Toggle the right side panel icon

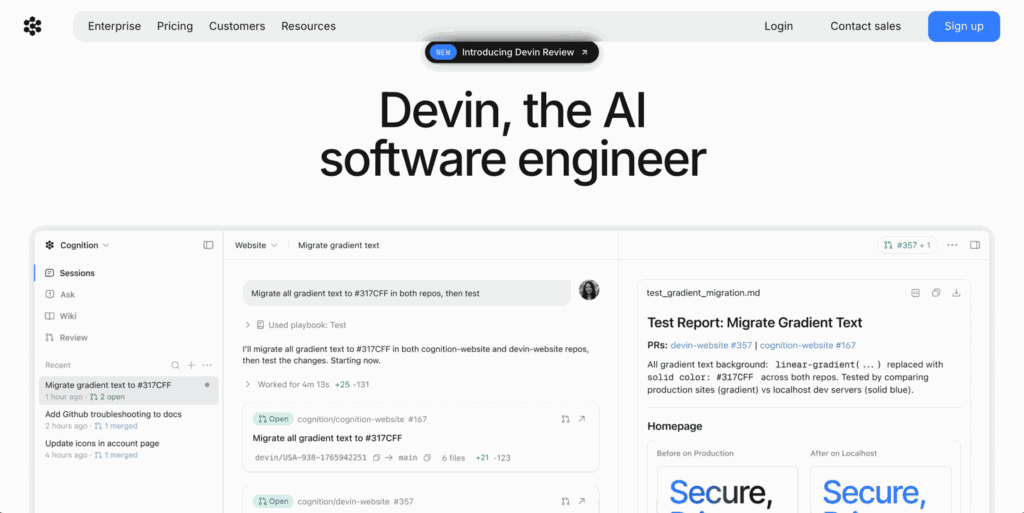coord(975,245)
